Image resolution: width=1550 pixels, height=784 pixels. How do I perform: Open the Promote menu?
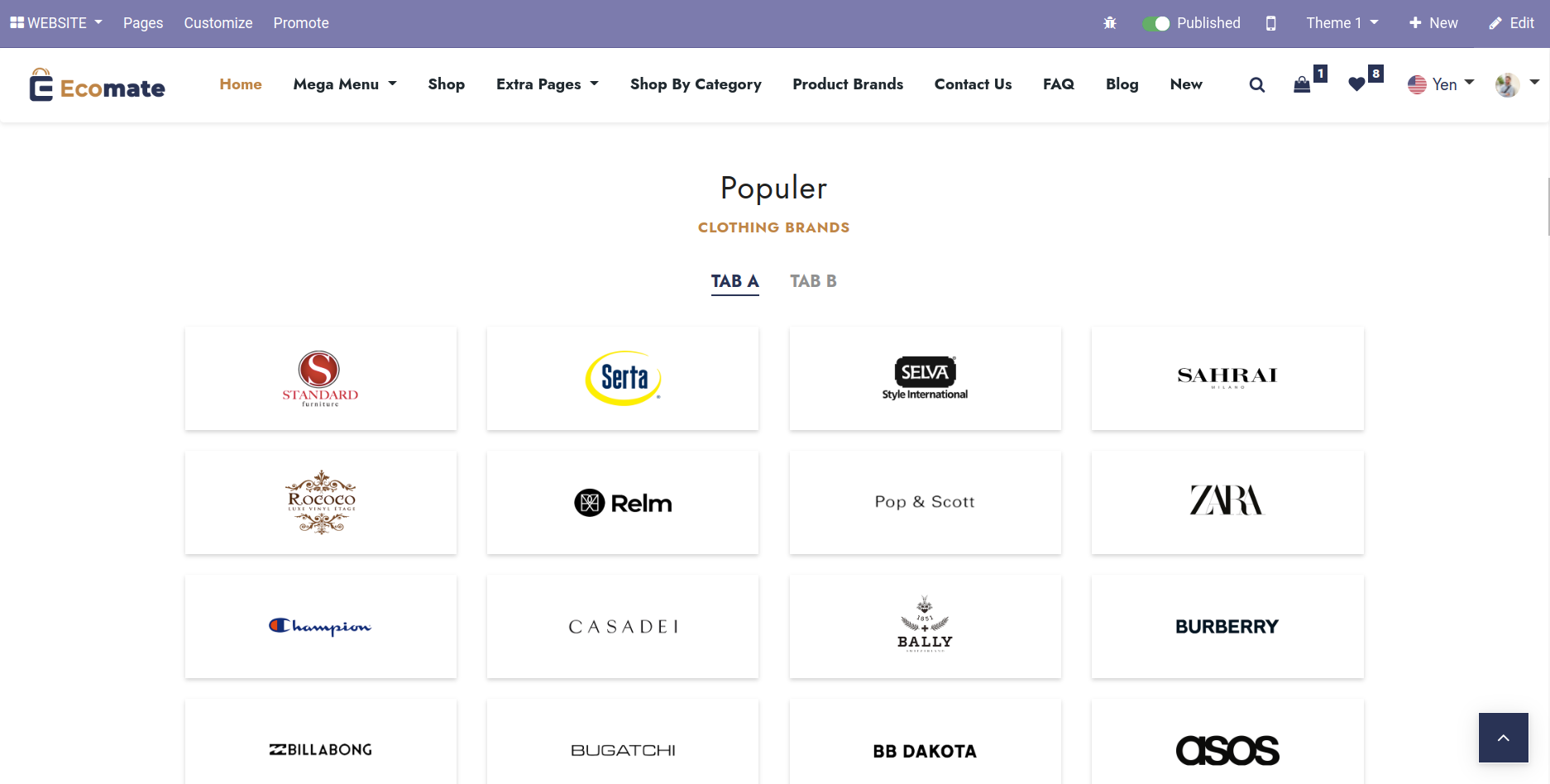coord(301,23)
